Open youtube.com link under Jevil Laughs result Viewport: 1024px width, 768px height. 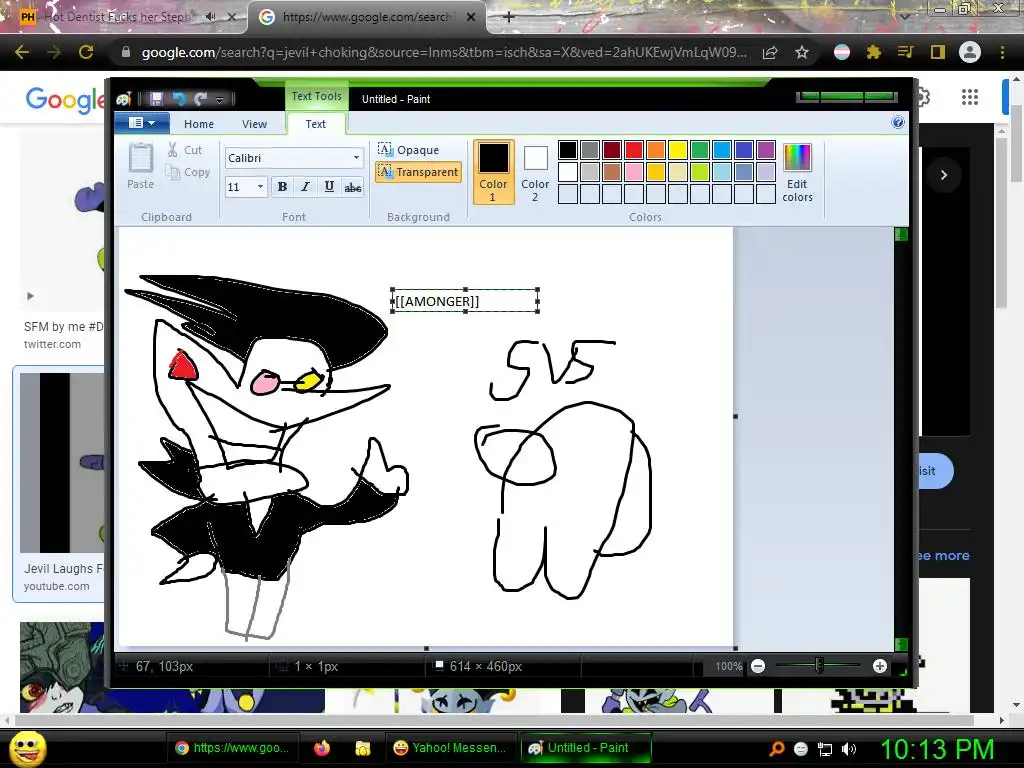coord(57,586)
